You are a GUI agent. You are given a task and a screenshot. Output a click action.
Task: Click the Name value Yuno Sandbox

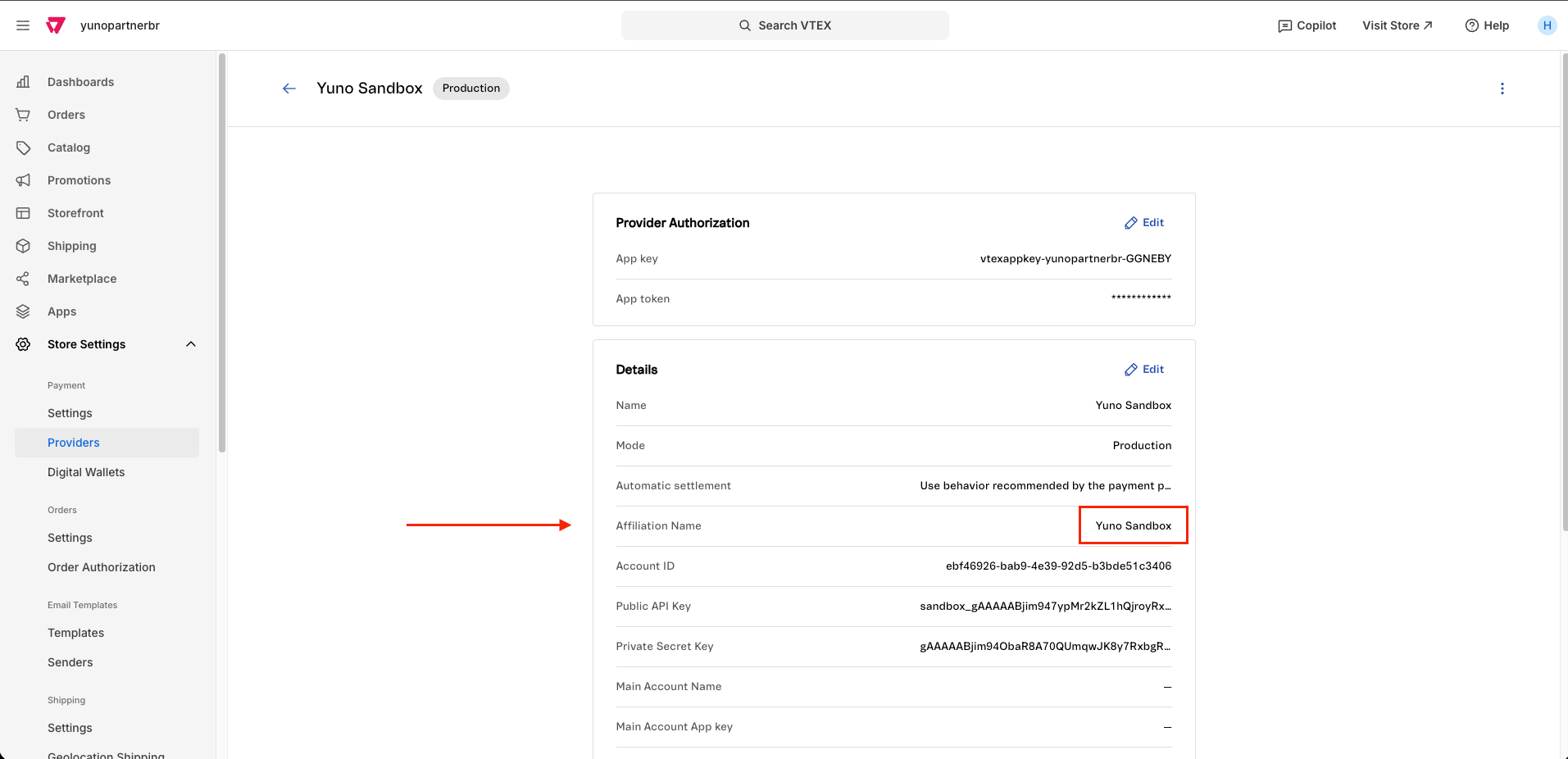pos(1134,406)
